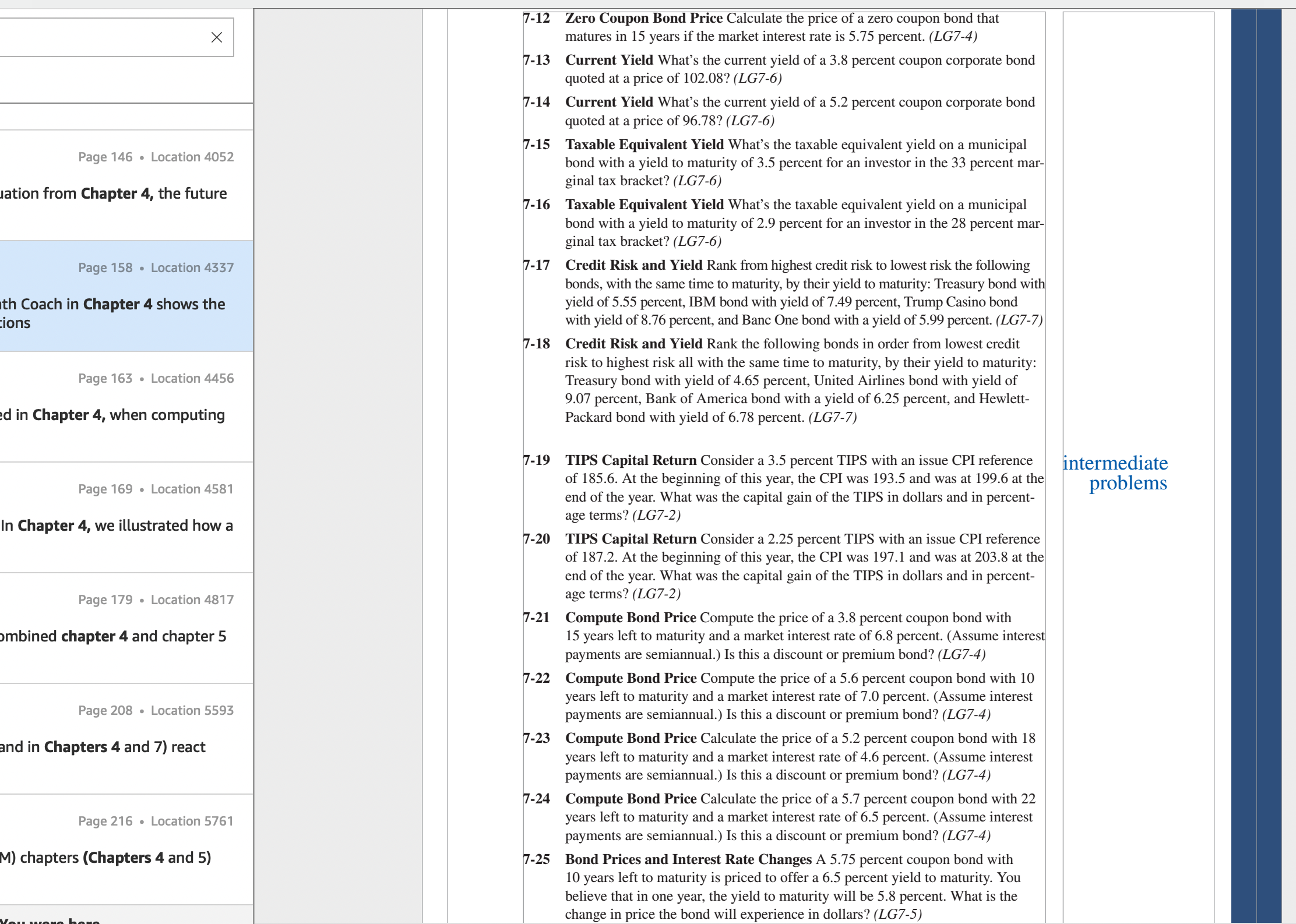
Task: Click problem 7-12 Zero Coupon Bond Price
Action: click(x=644, y=18)
